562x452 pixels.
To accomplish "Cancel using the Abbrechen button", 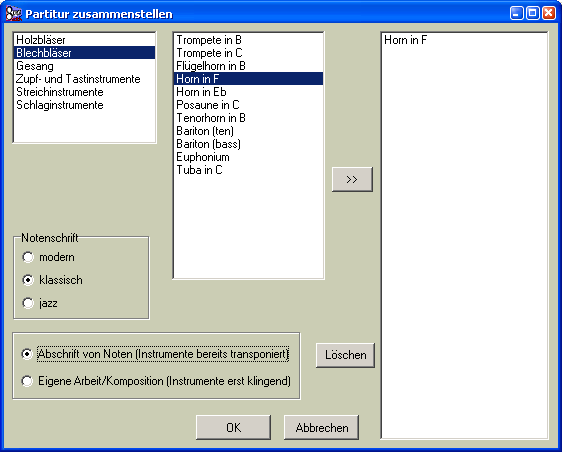I will [x=322, y=428].
